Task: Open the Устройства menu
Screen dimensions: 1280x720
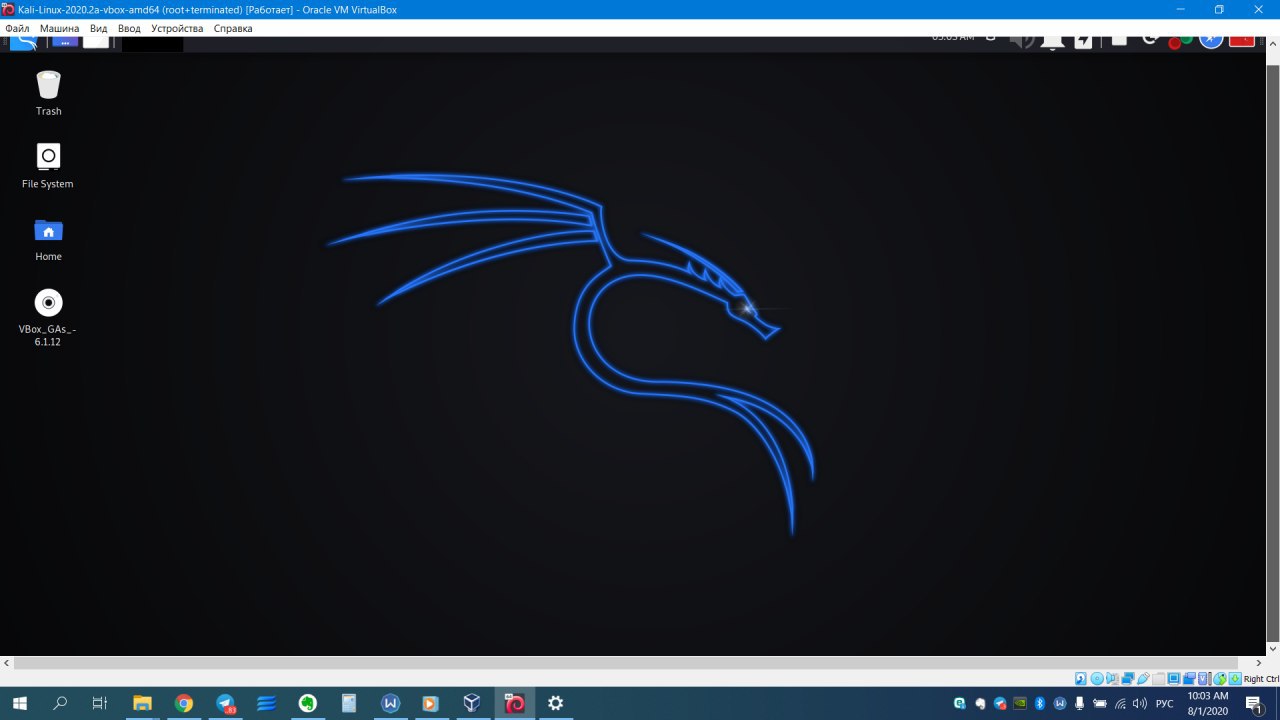Action: 177,28
